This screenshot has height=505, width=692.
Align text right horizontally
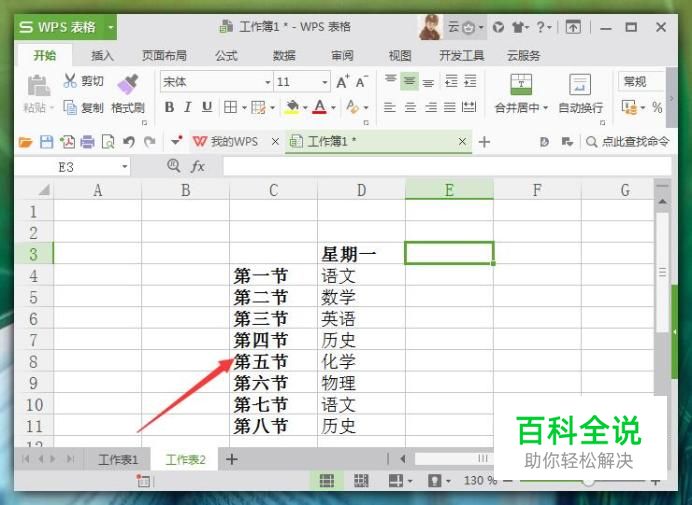point(431,107)
